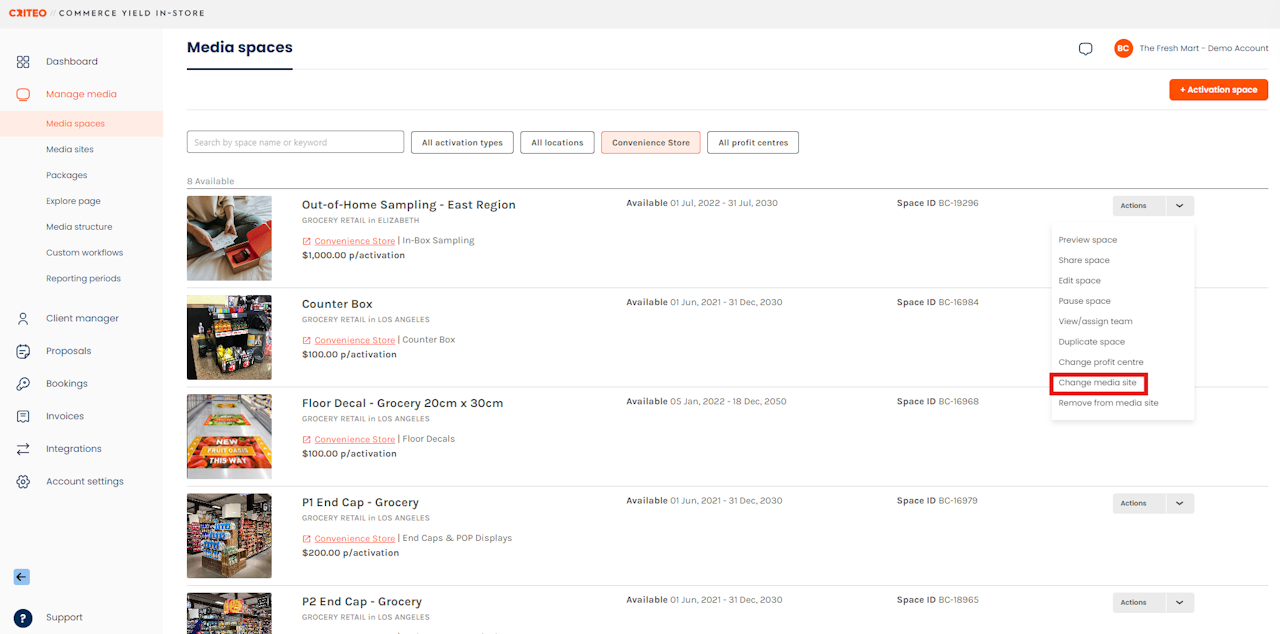Toggle the Convenience Store filter
Viewport: 1280px width, 634px height.
(x=650, y=143)
